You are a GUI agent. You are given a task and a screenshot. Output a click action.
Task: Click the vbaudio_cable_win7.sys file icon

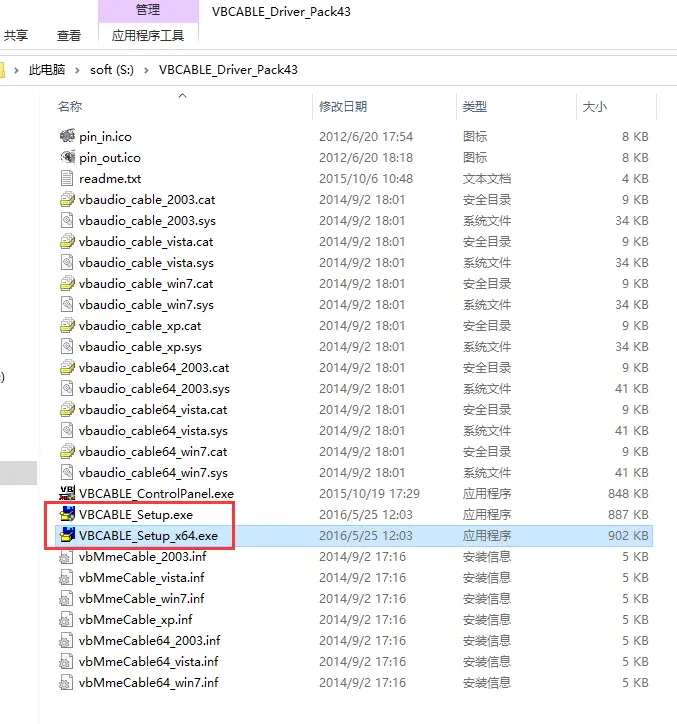67,304
